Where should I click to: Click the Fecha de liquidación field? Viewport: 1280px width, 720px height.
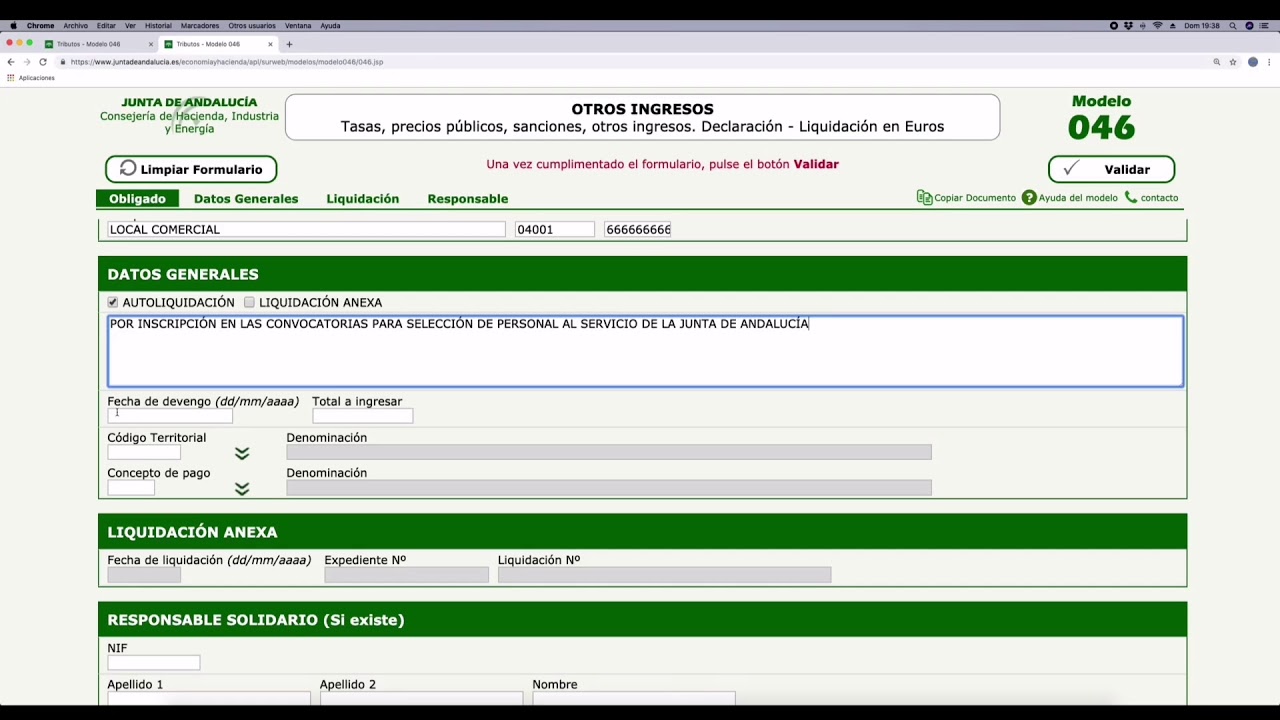(144, 574)
